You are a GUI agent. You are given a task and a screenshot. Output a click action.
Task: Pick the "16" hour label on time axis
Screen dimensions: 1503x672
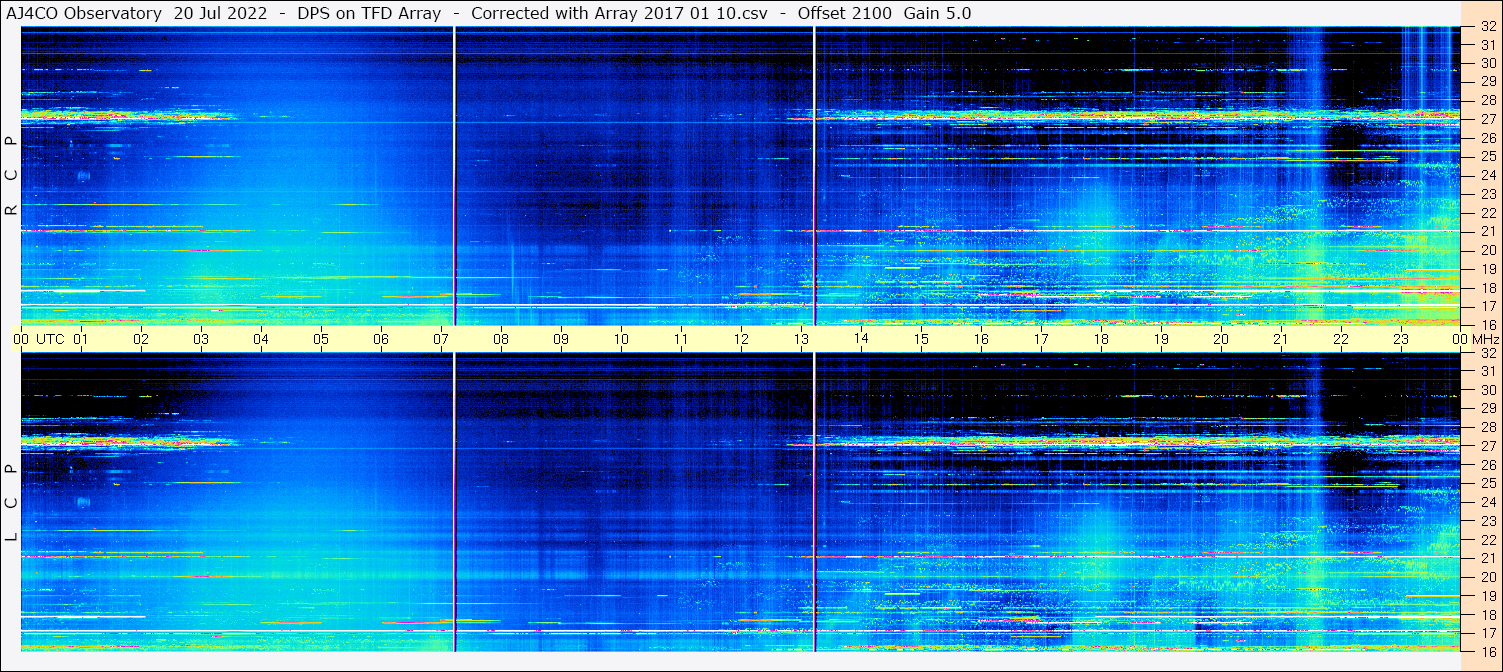coord(981,339)
